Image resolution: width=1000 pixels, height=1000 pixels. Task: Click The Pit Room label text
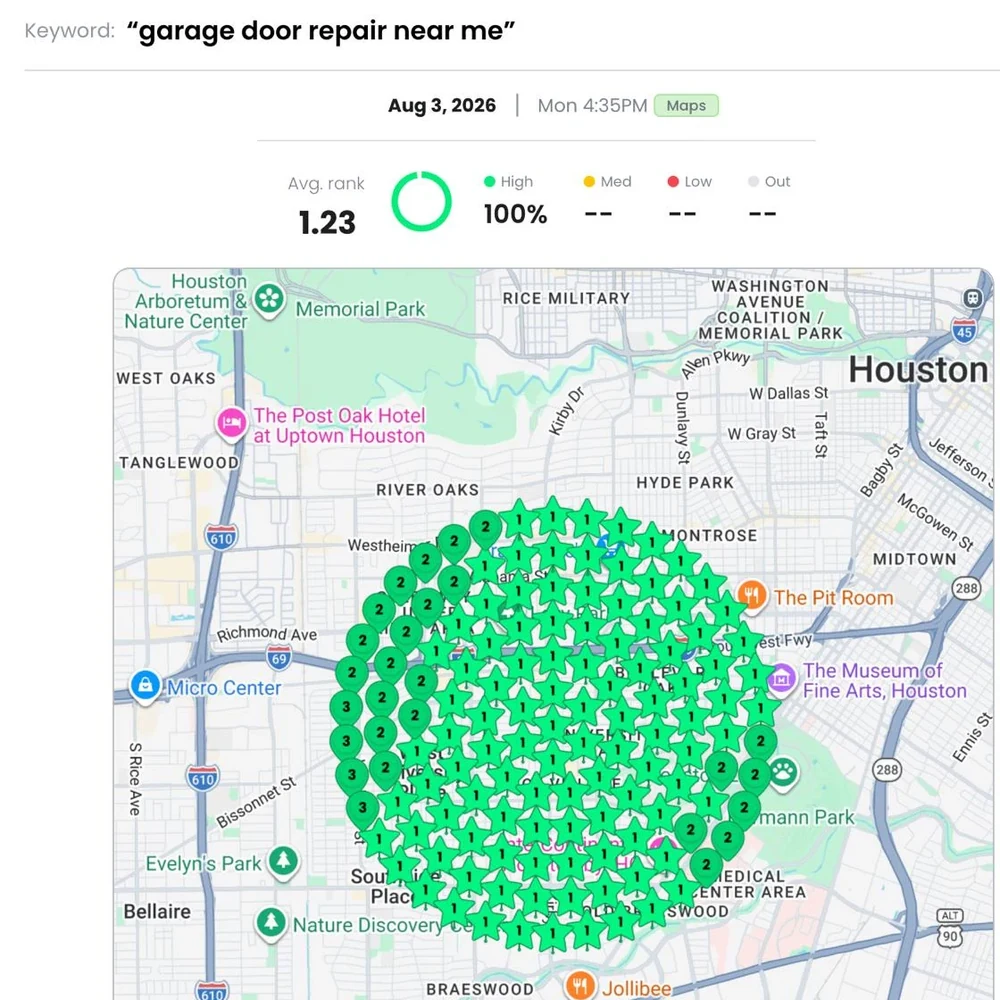coord(834,598)
